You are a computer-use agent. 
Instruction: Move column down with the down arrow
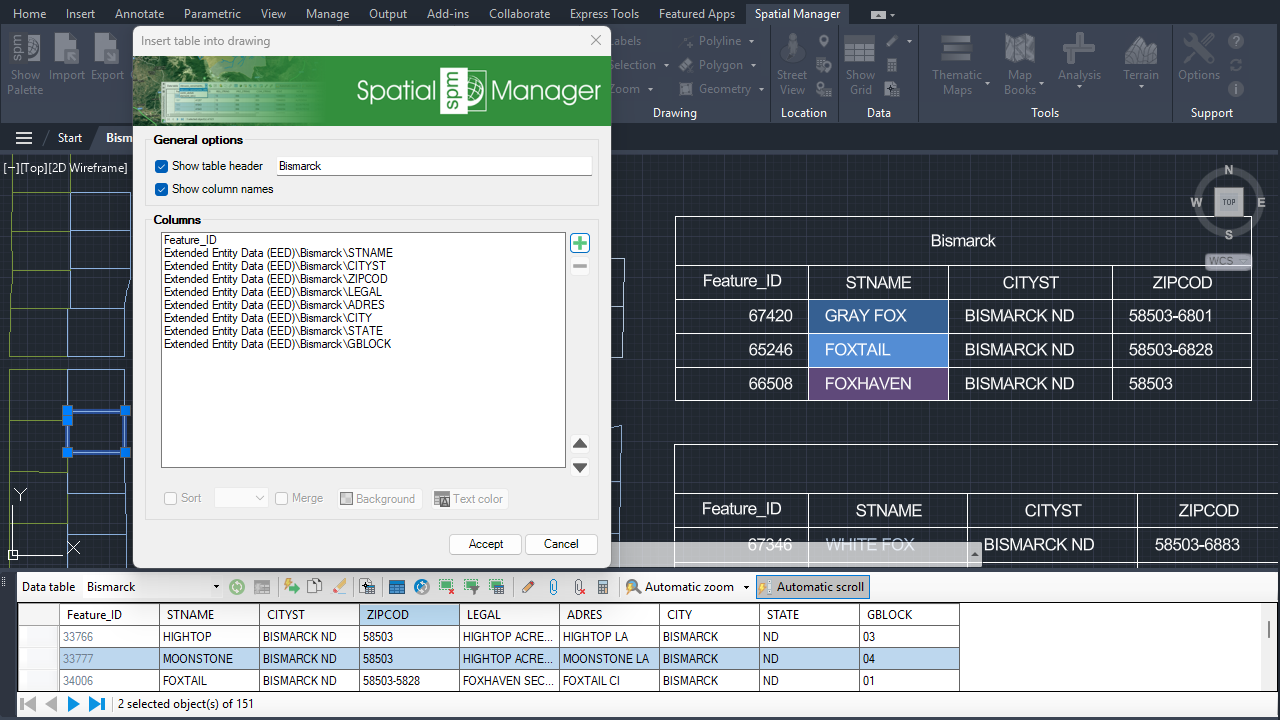[580, 467]
